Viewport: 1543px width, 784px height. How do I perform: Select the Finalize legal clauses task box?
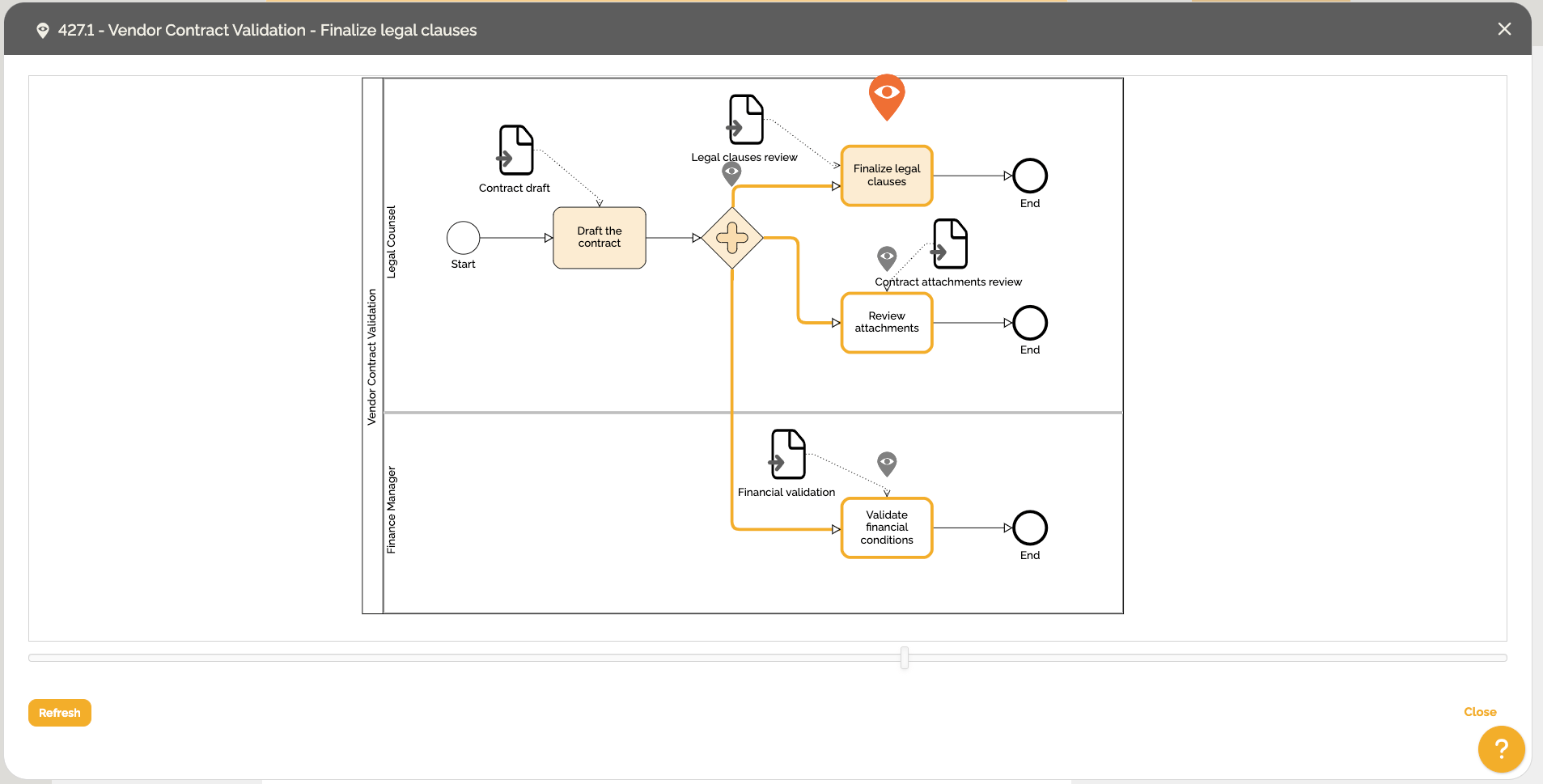(887, 176)
